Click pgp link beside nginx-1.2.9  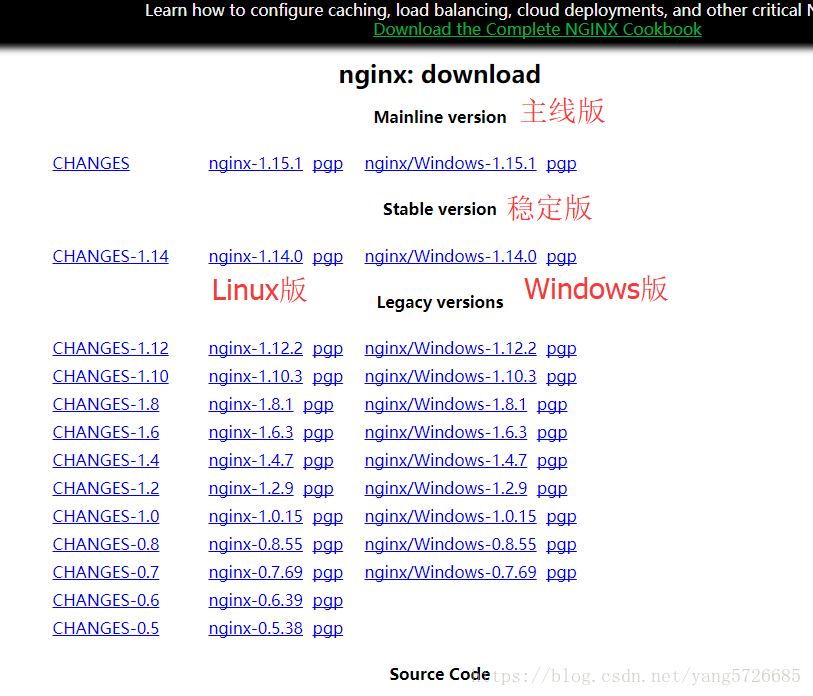click(x=318, y=490)
